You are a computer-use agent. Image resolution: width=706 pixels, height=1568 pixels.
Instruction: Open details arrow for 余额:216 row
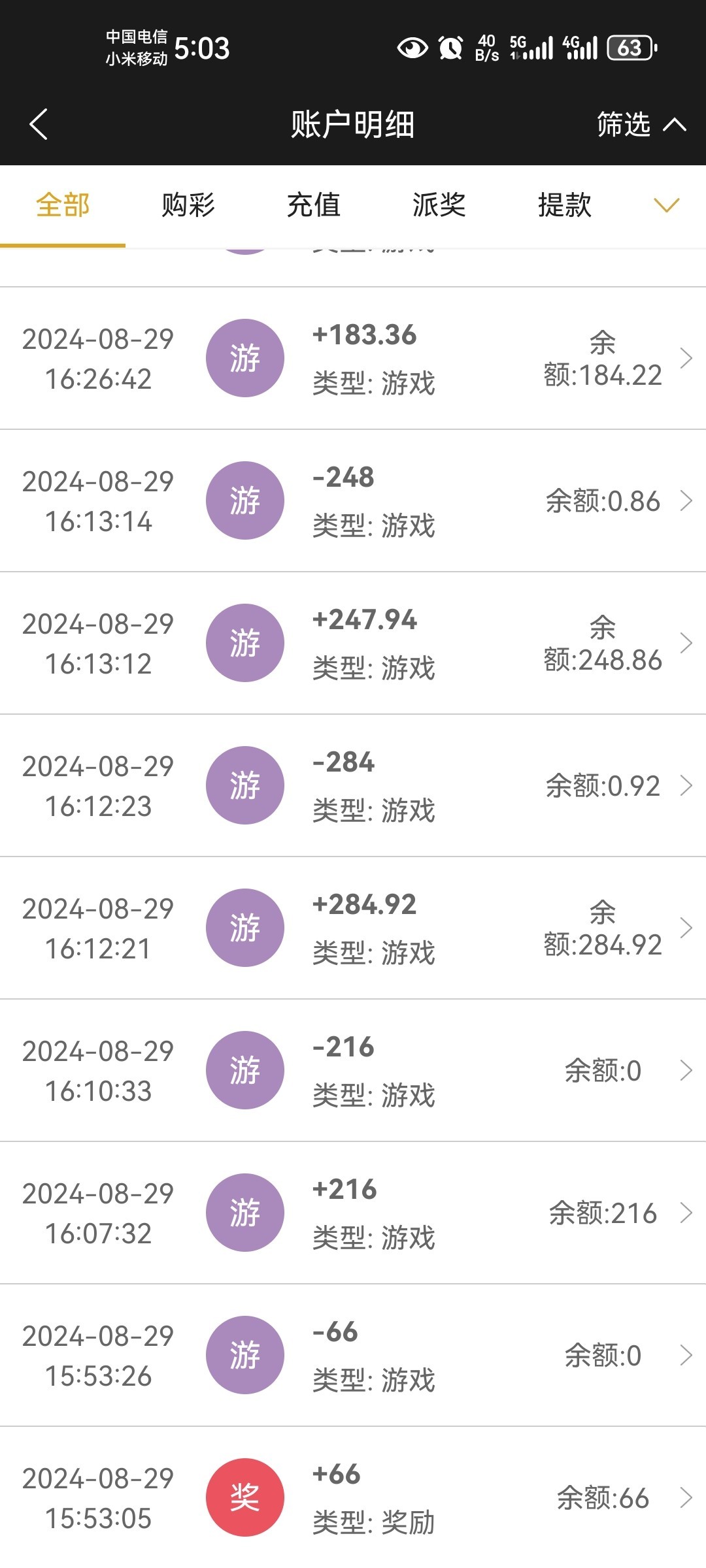point(686,1213)
